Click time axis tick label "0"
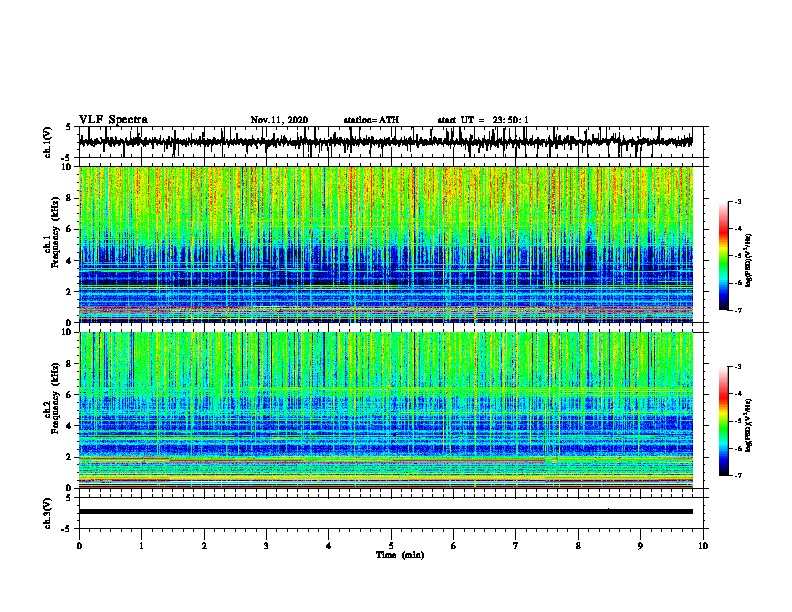 click(79, 546)
